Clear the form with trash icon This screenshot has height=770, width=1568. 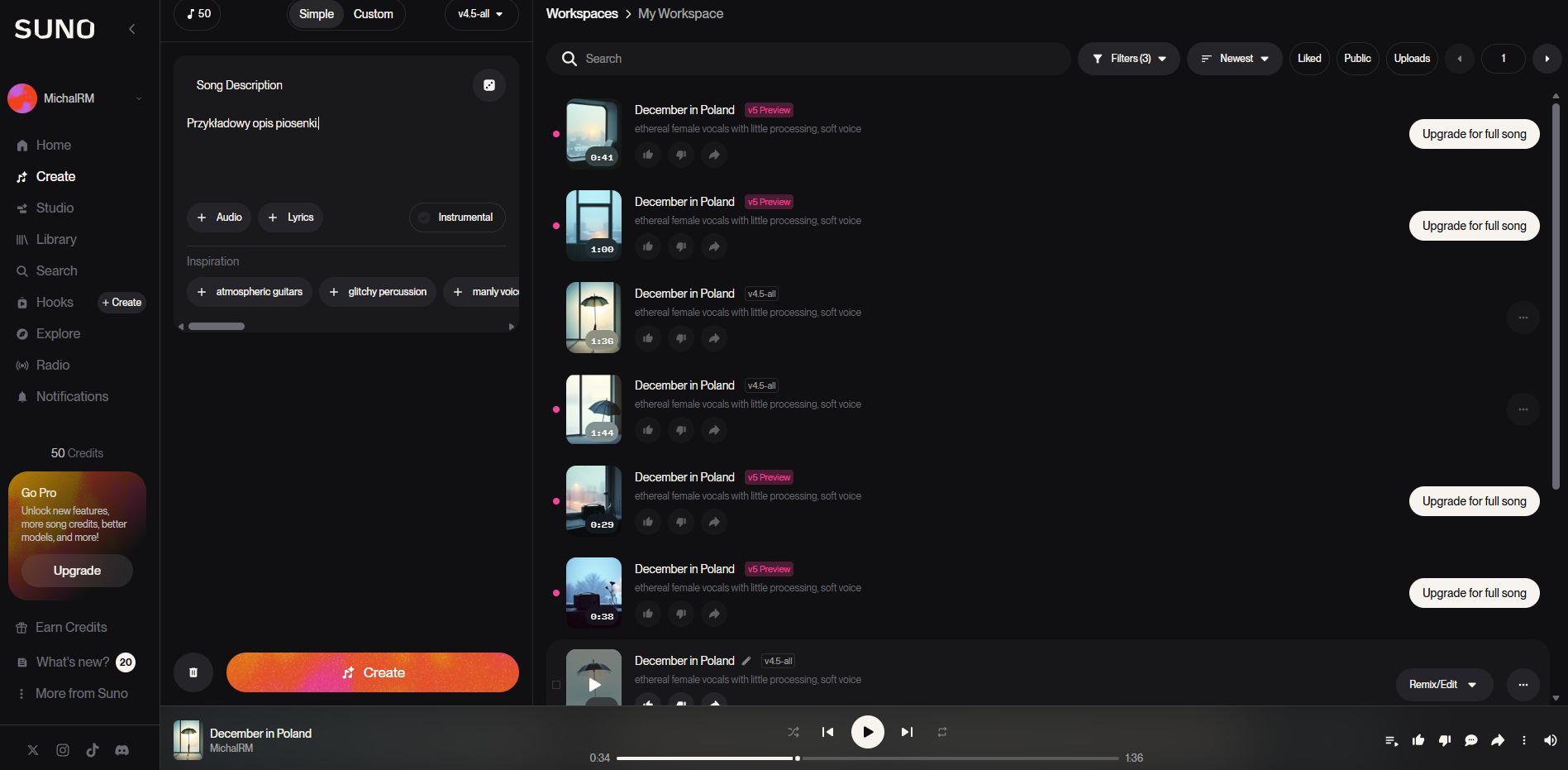(x=193, y=672)
